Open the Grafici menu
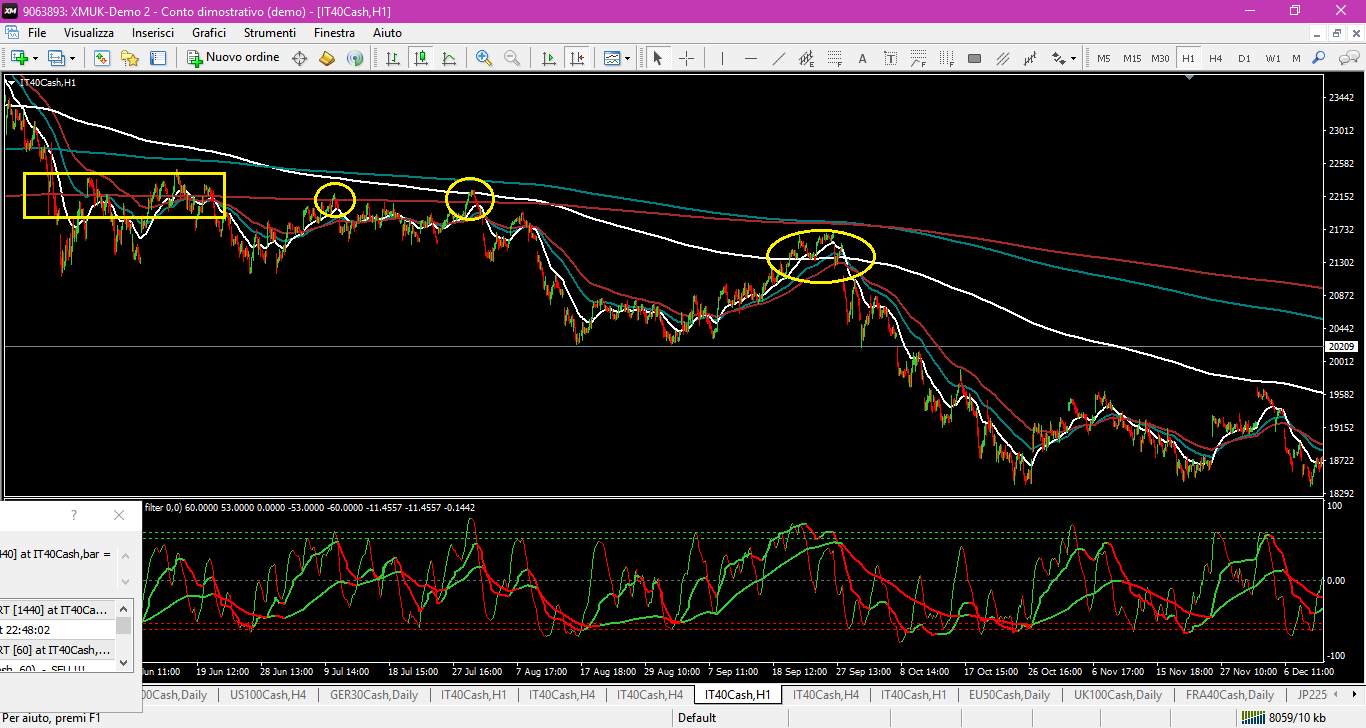The image size is (1366, 728). point(209,33)
